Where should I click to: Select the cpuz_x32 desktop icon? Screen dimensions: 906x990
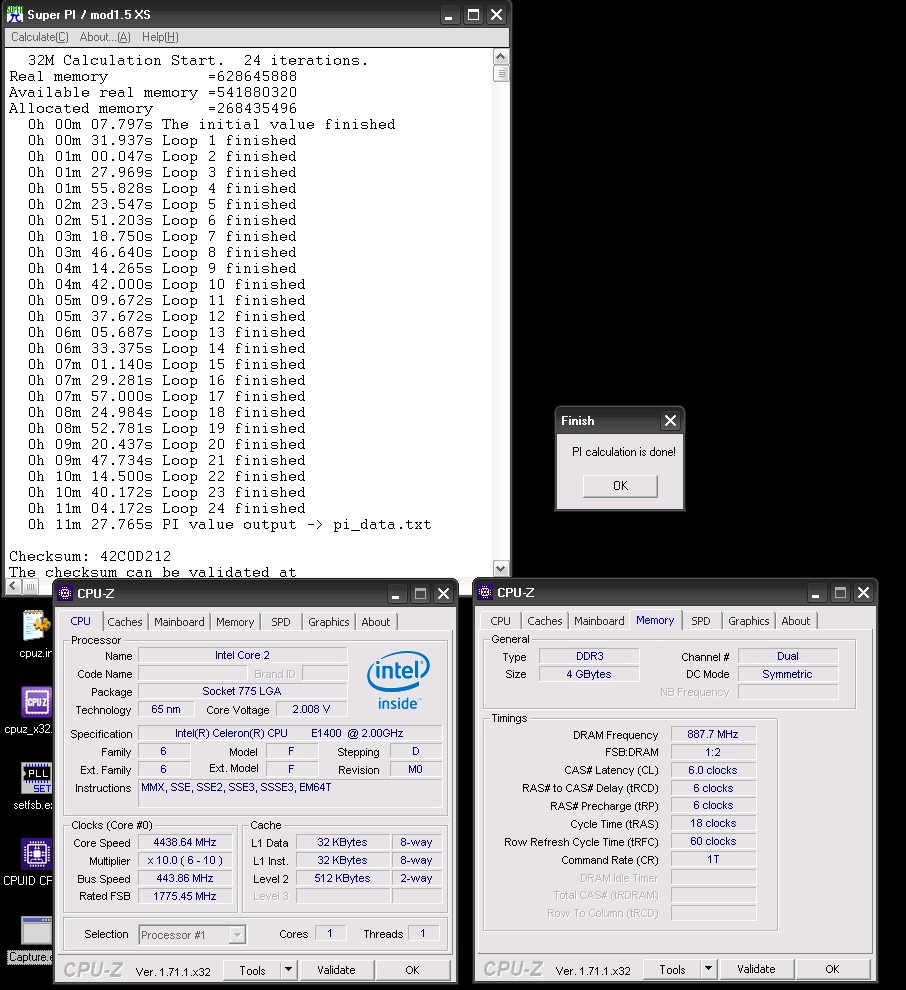click(x=36, y=702)
